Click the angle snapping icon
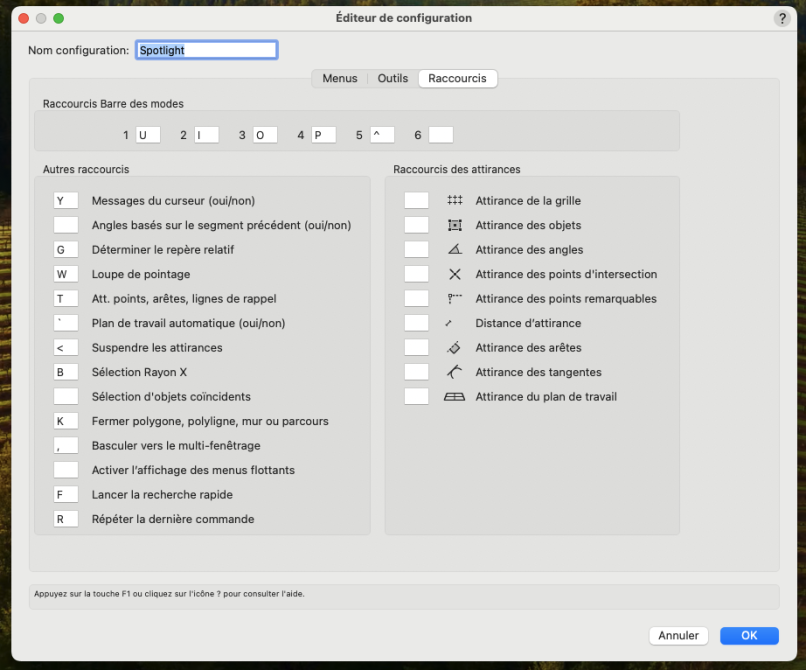This screenshot has width=806, height=670. [454, 250]
